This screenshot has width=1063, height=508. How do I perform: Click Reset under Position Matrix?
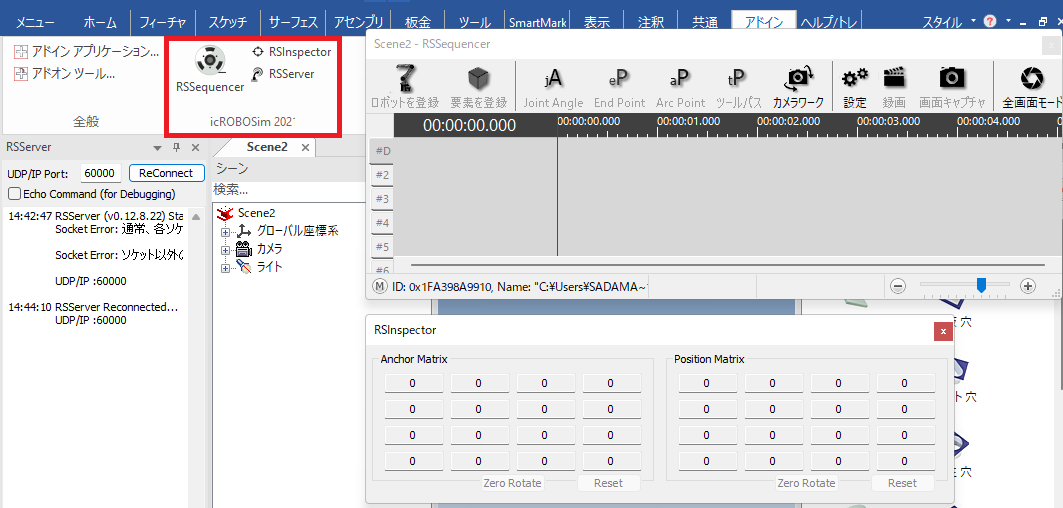902,483
